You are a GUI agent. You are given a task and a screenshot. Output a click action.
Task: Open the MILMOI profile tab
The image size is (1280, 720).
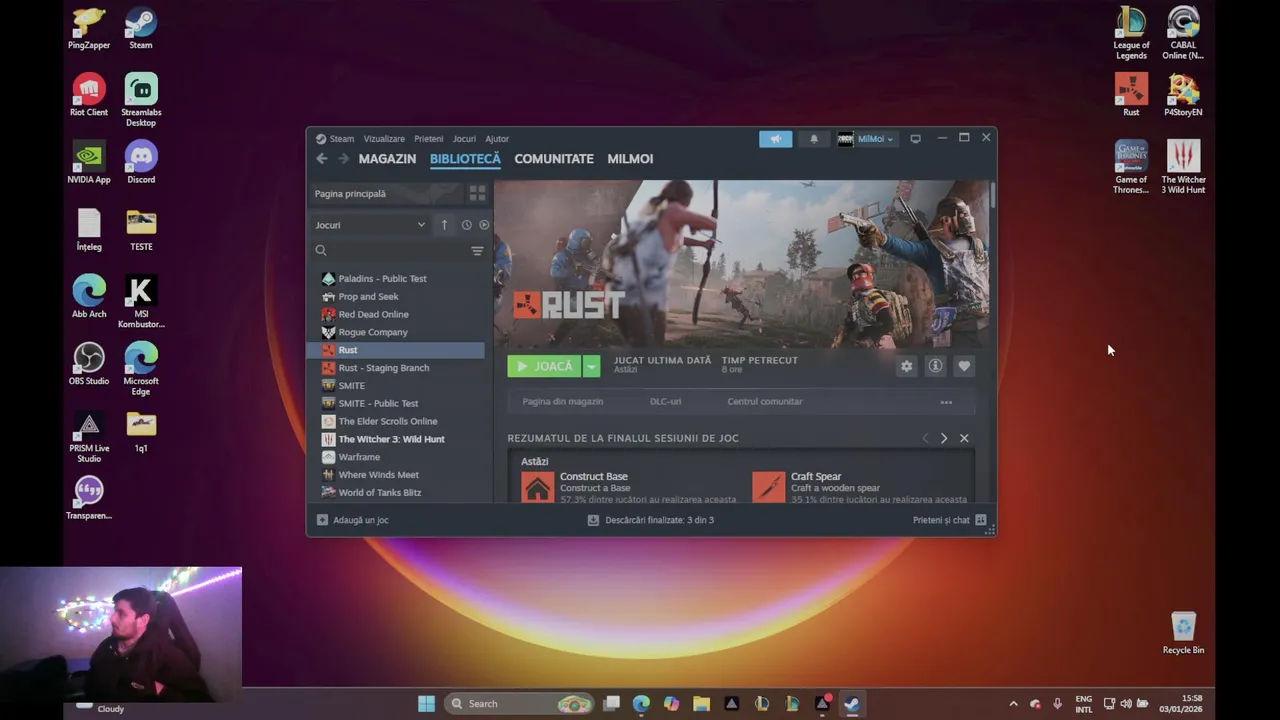coord(630,159)
